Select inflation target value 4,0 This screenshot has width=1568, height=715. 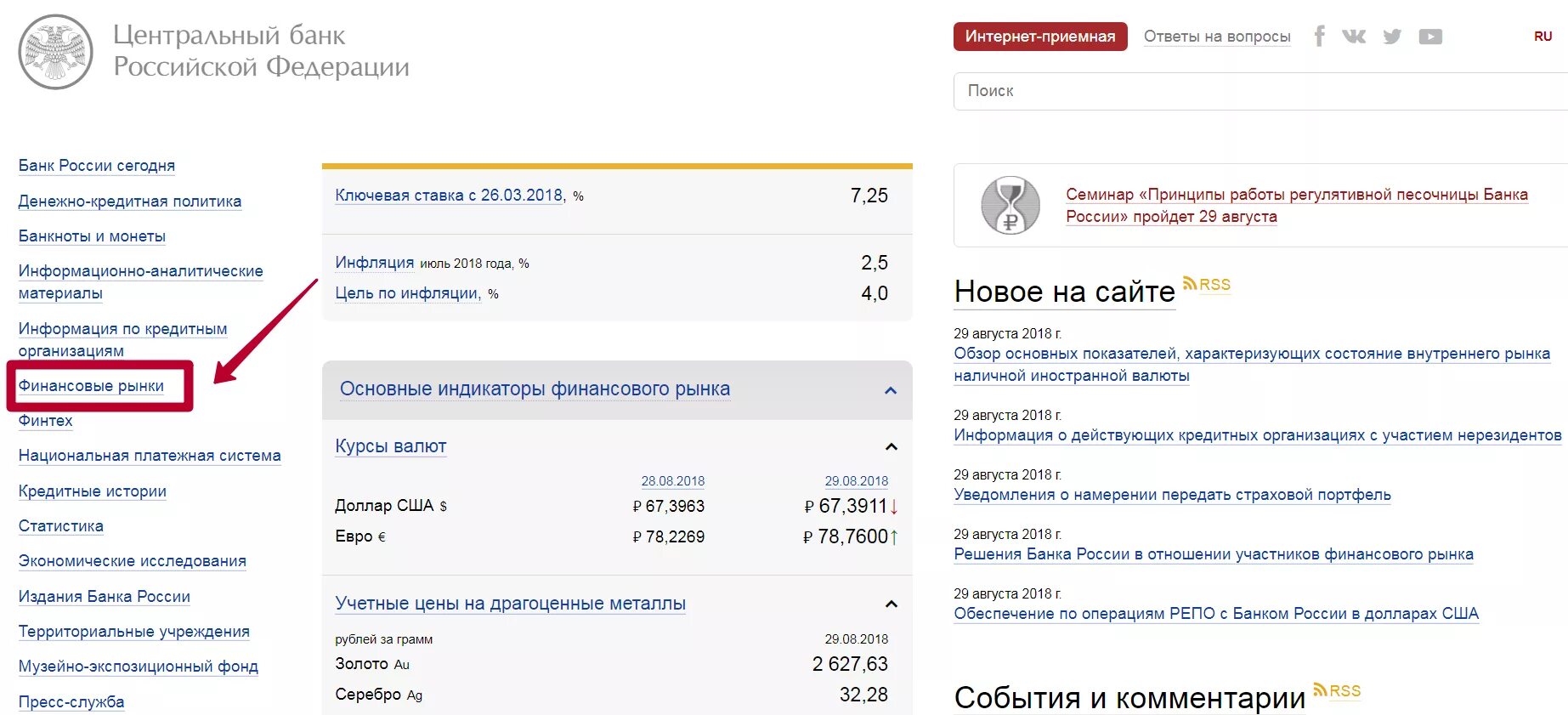coord(875,293)
